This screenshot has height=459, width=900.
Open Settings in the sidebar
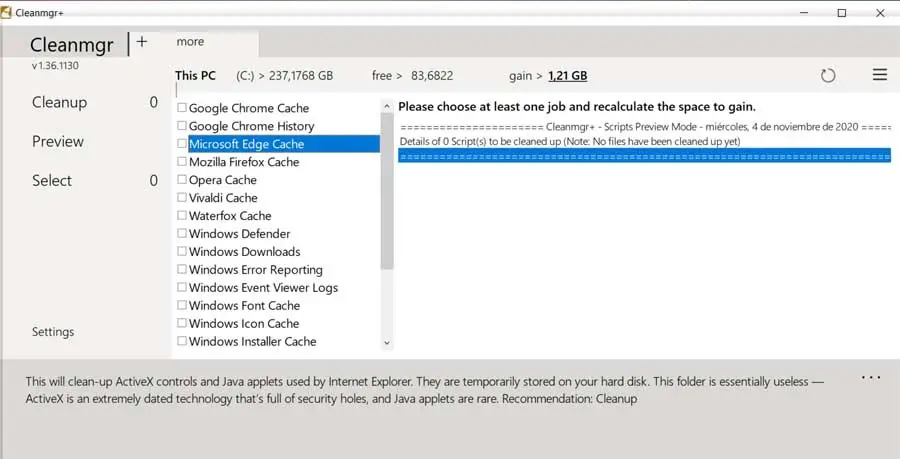pos(53,332)
